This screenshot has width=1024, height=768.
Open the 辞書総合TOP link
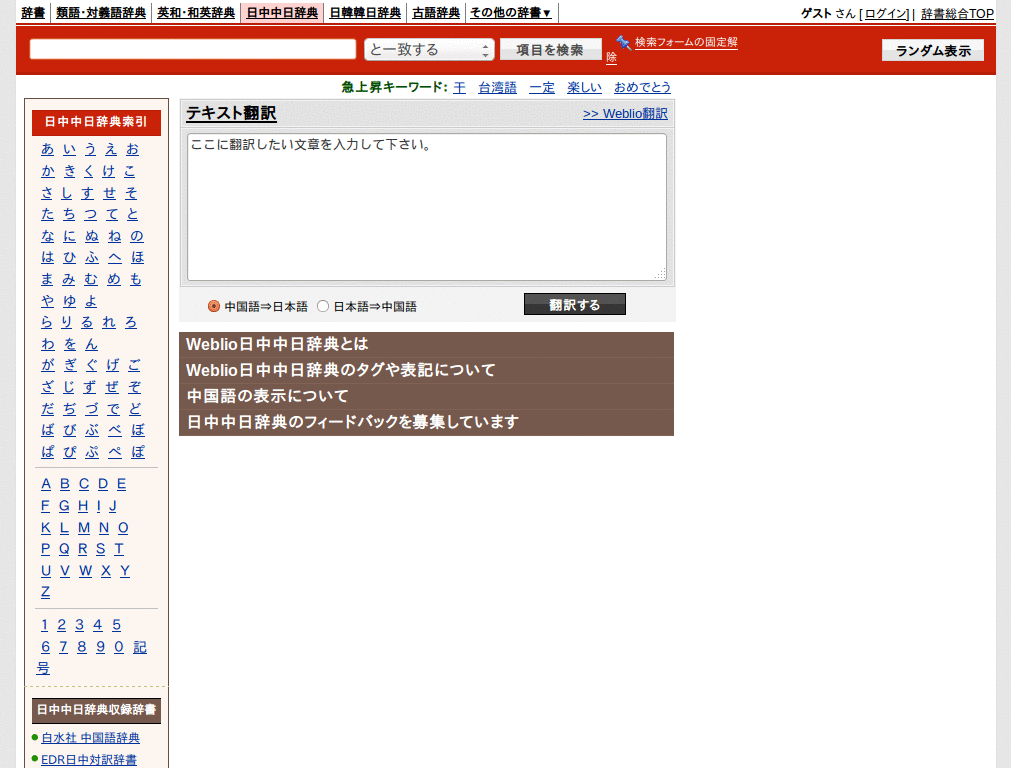point(957,14)
